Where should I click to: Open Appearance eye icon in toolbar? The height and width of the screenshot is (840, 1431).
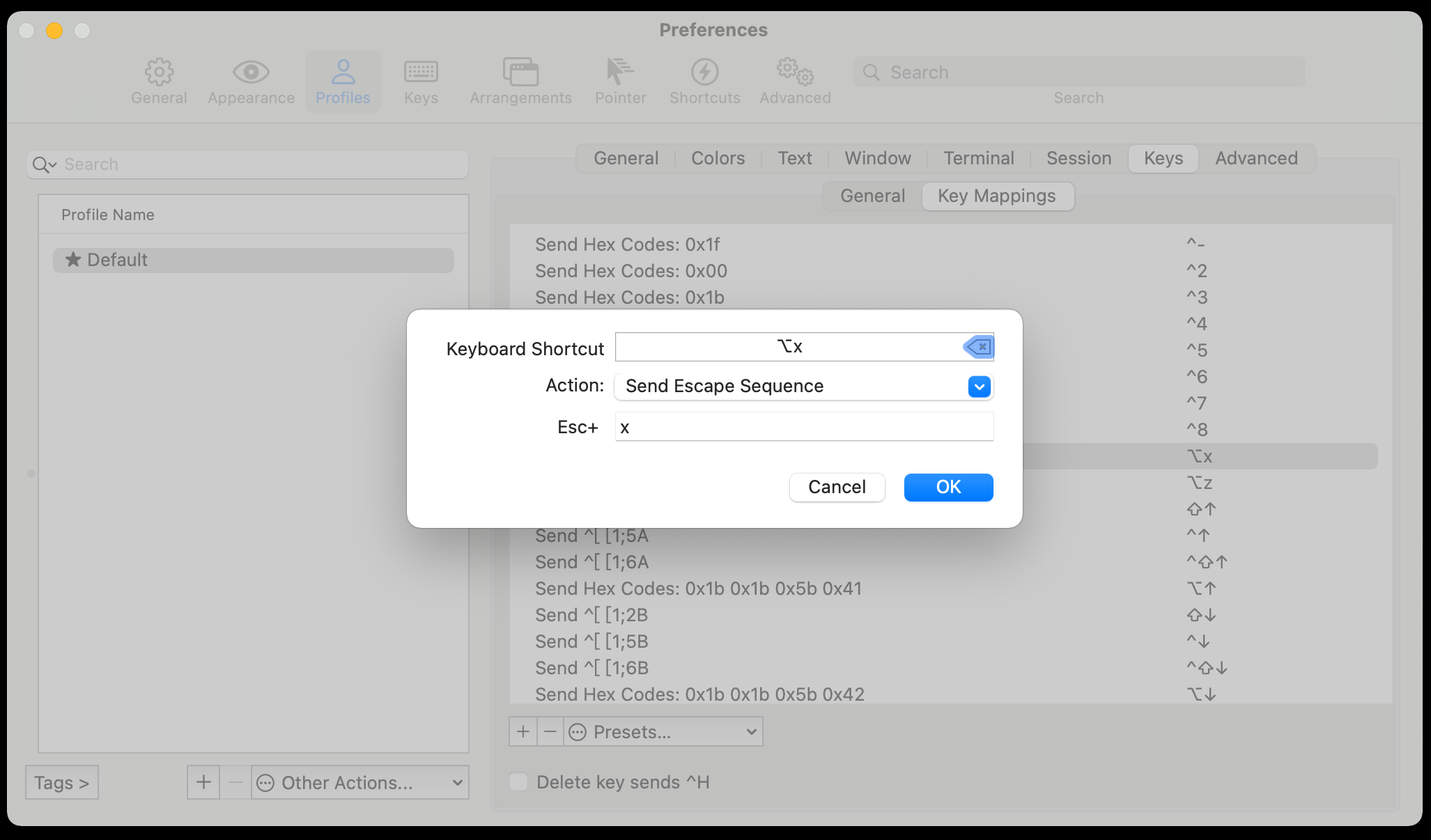tap(251, 72)
